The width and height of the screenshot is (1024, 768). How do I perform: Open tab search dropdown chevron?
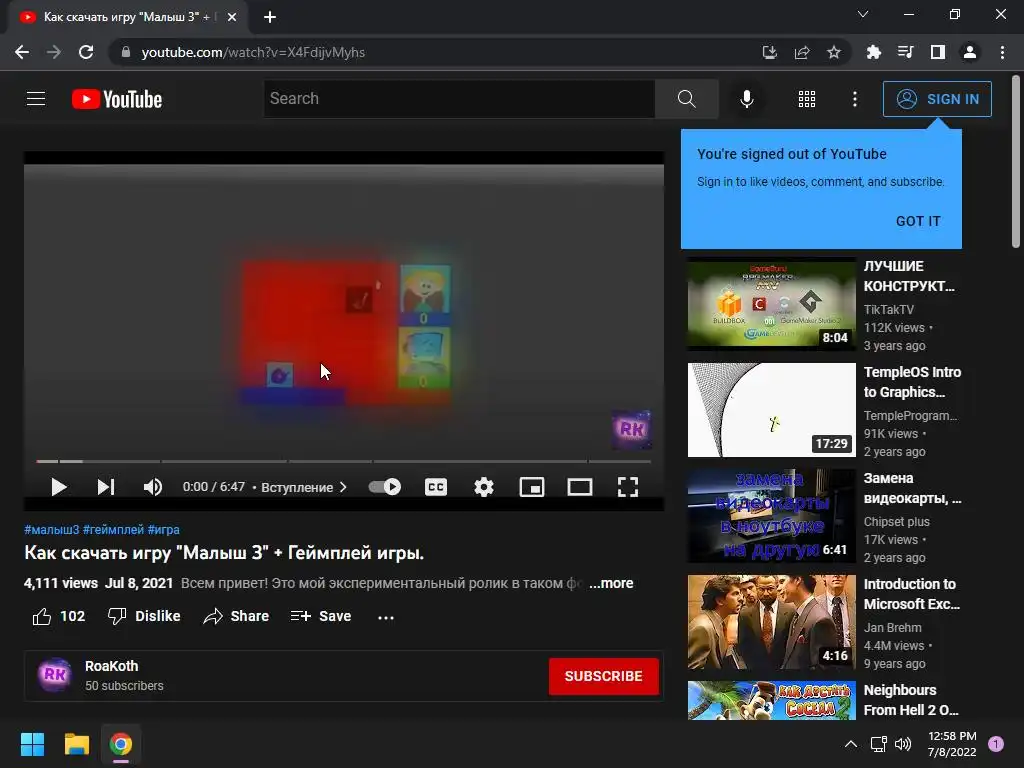[x=863, y=14]
